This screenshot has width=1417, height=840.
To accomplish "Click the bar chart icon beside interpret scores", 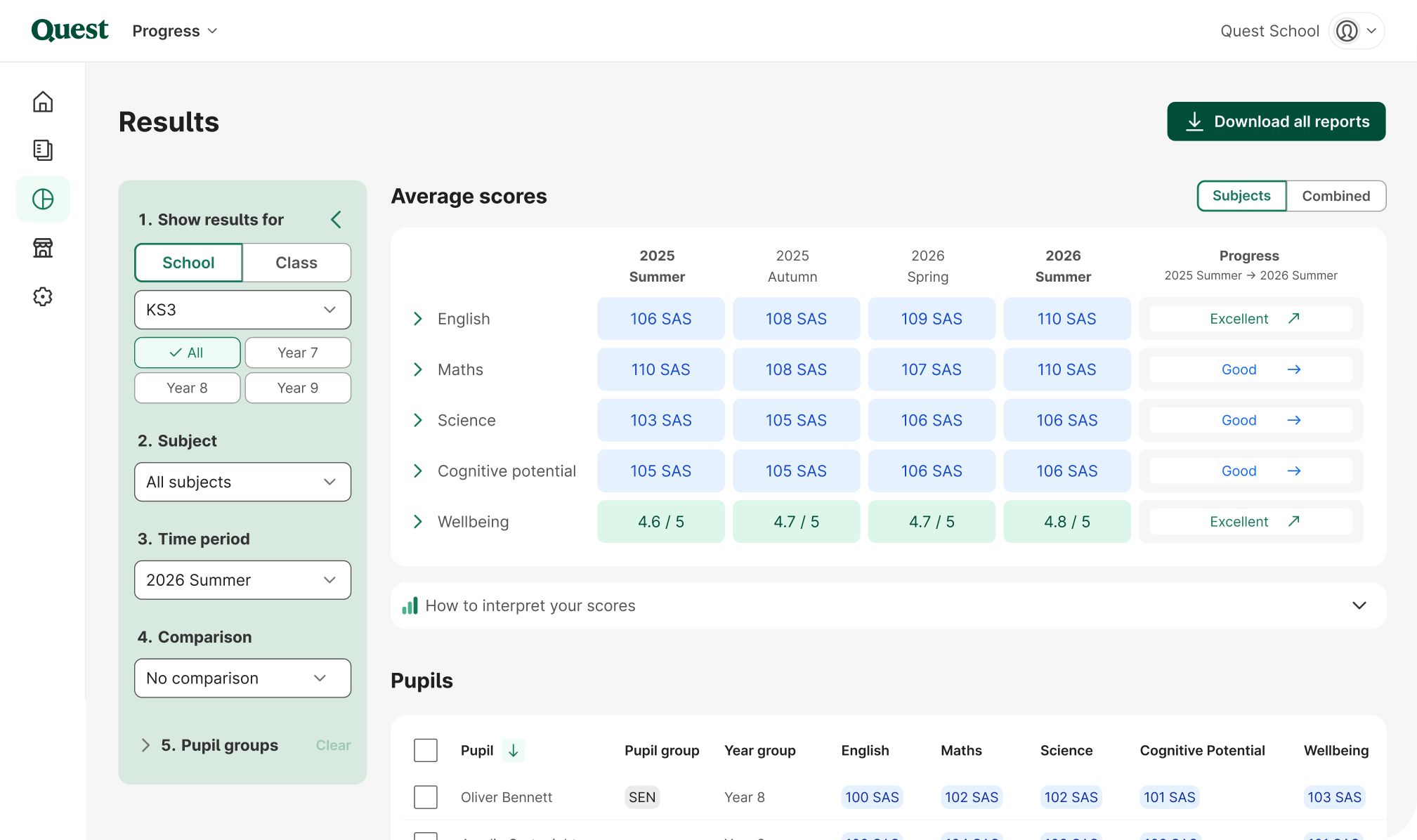I will tap(410, 605).
